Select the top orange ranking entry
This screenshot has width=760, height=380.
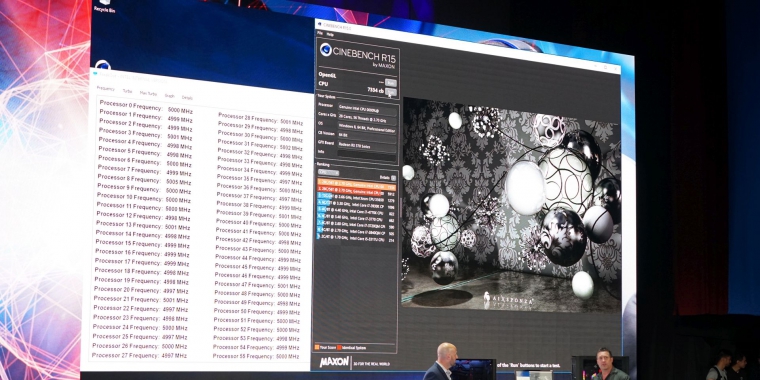pos(357,186)
